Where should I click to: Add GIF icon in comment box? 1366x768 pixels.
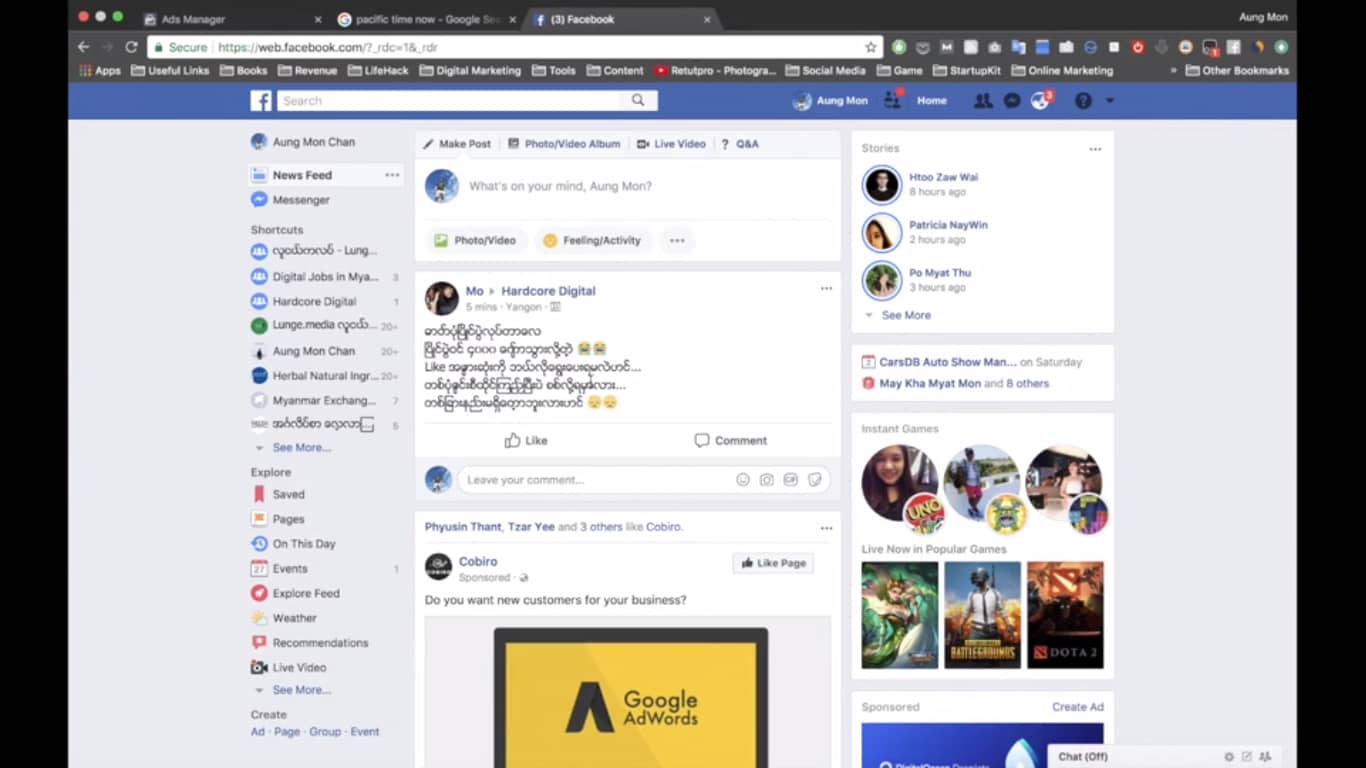coord(791,480)
